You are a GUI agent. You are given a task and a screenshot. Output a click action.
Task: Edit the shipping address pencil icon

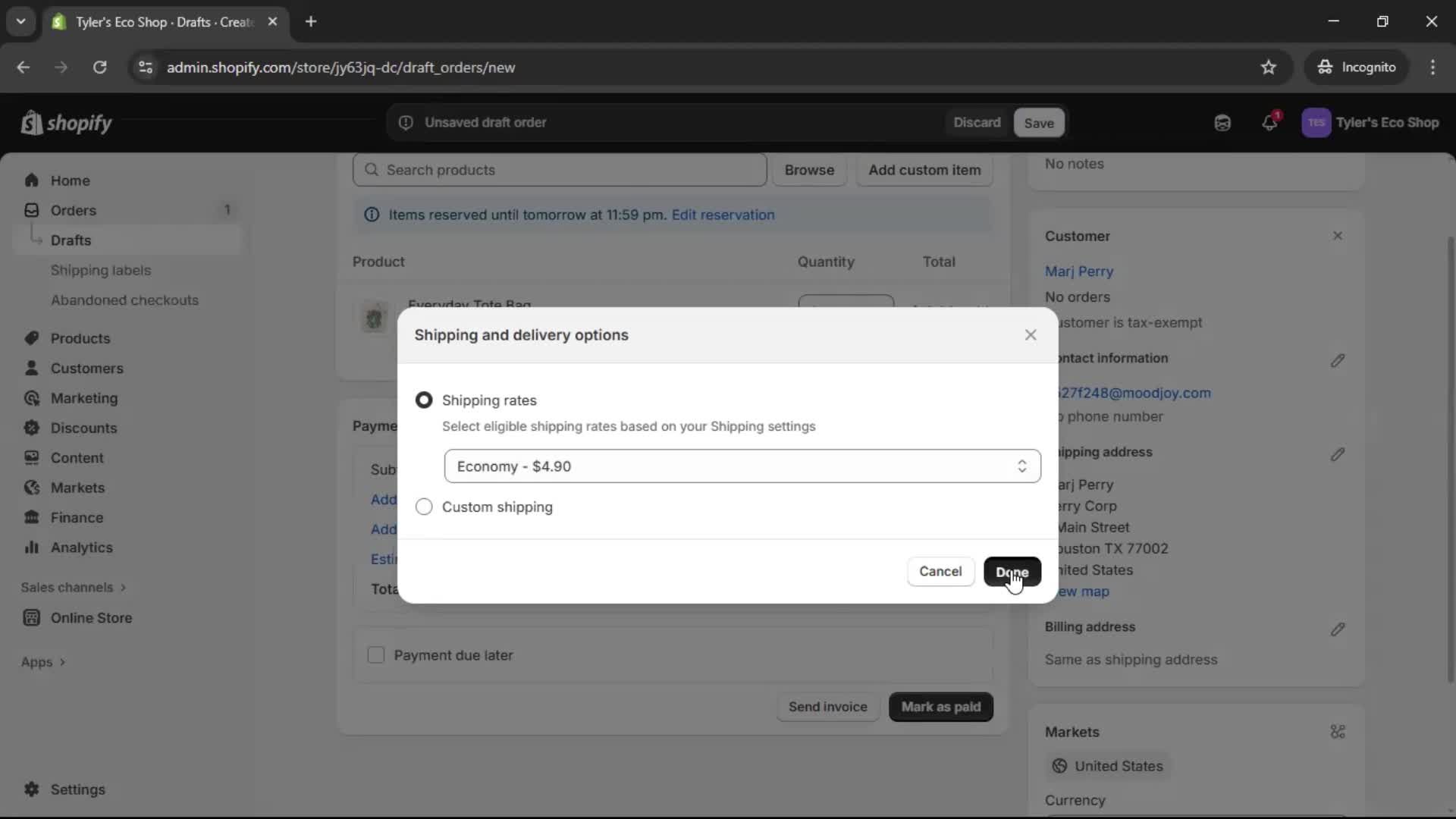coord(1338,455)
